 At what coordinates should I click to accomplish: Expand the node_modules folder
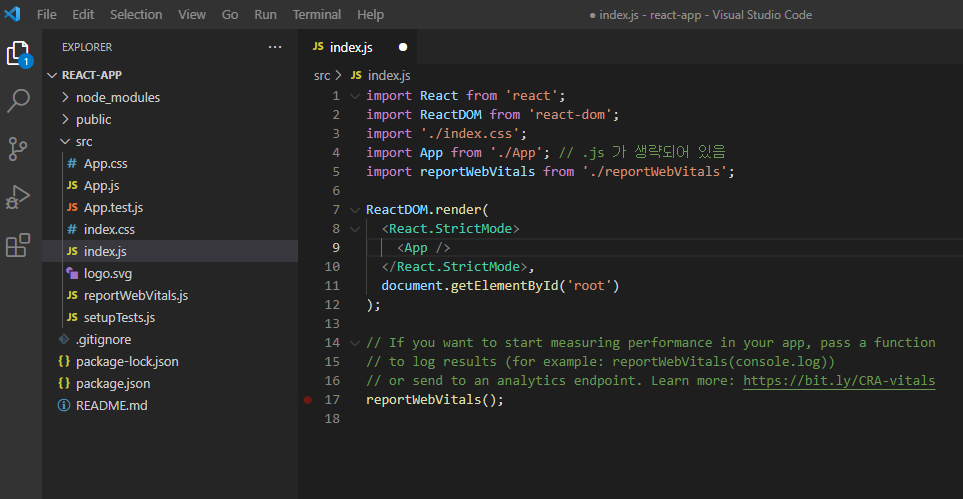pyautogui.click(x=66, y=97)
